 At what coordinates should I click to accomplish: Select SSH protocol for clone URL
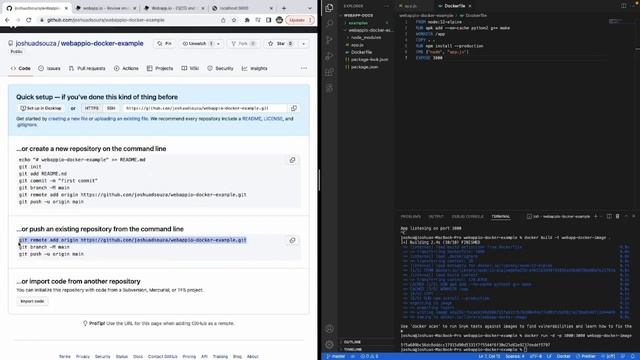[x=111, y=108]
